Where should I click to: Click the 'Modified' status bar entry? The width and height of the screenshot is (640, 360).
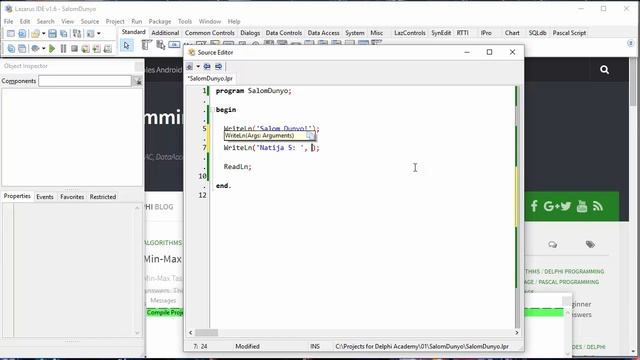tap(247, 346)
